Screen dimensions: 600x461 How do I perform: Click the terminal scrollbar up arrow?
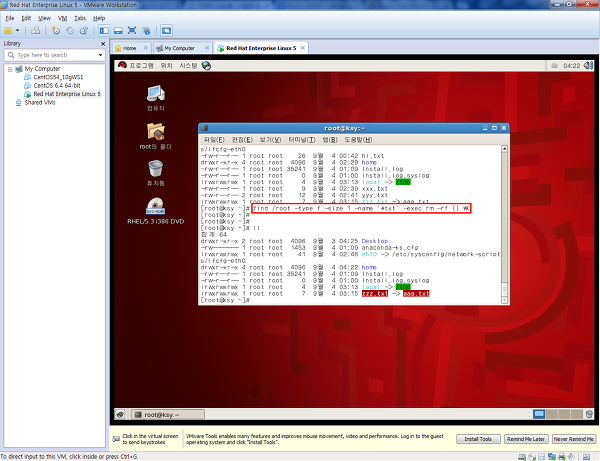(504, 149)
